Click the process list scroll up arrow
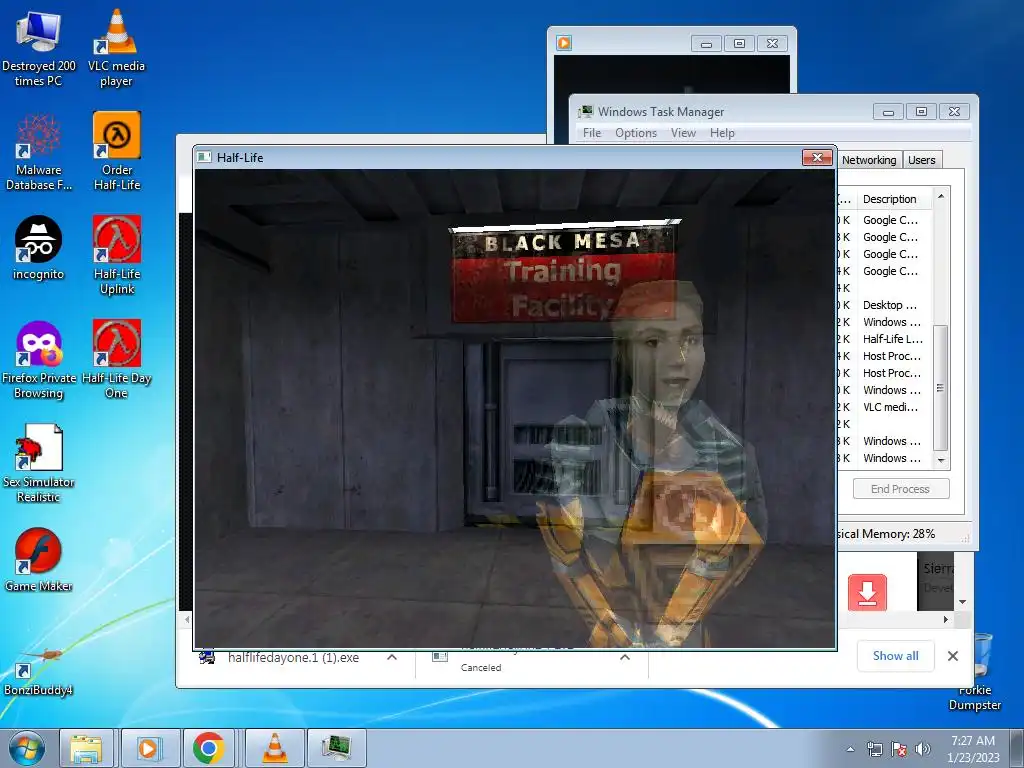The image size is (1024, 768). (x=941, y=197)
